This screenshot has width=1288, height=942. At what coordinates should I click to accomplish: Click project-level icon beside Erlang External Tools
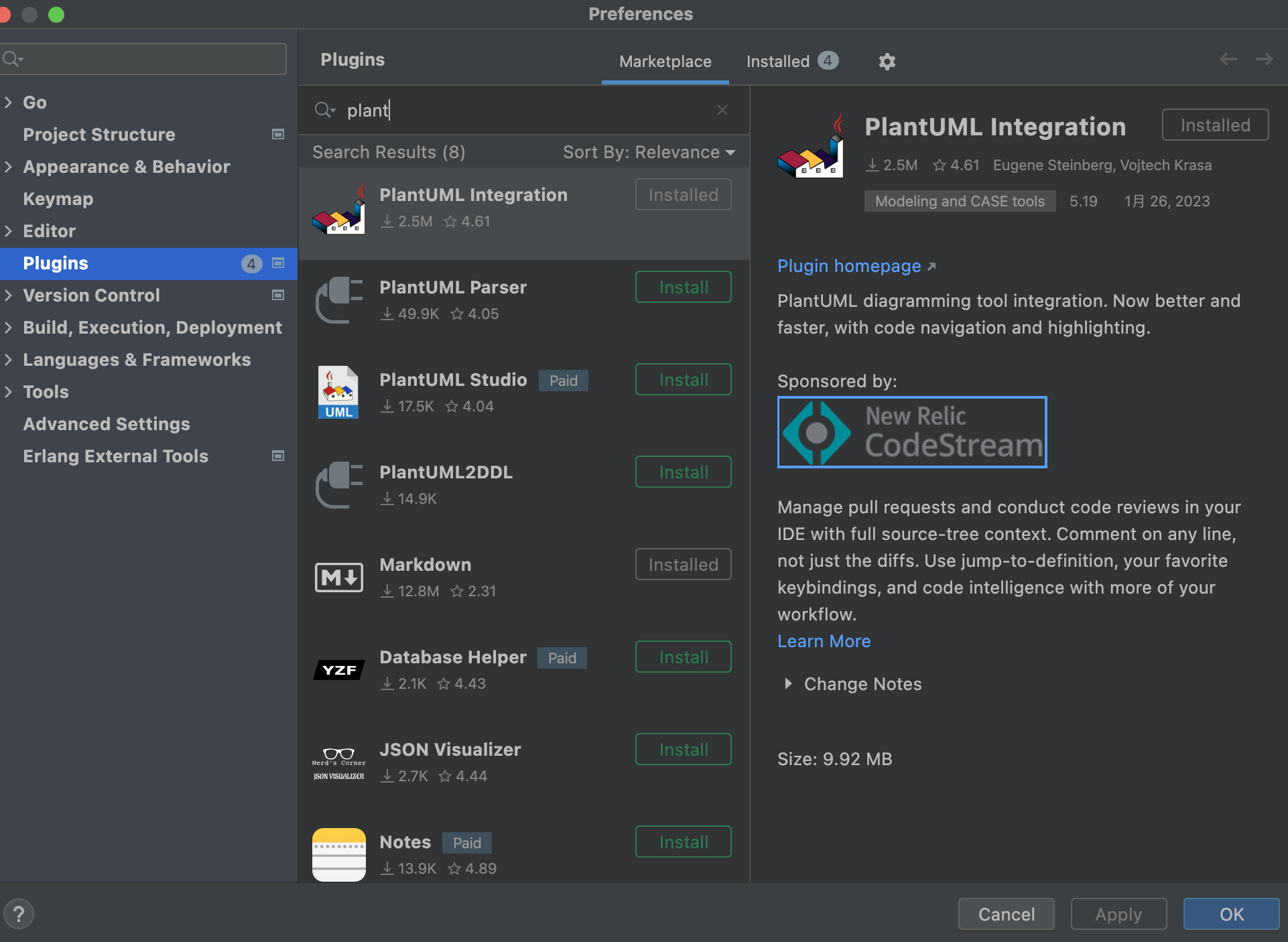pos(278,456)
